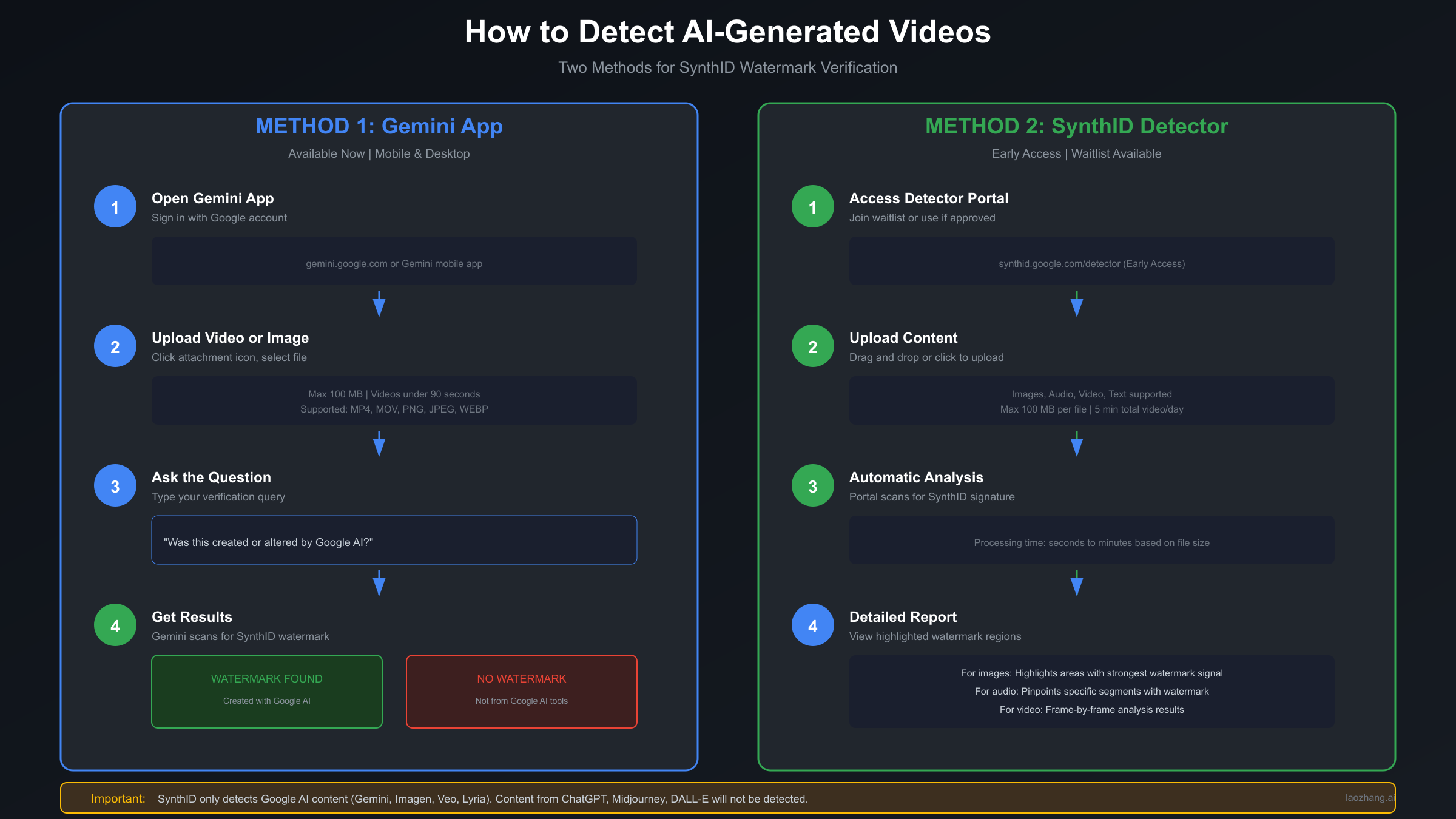1456x819 pixels.
Task: Click the NO WATERMARK result box
Action: click(521, 691)
